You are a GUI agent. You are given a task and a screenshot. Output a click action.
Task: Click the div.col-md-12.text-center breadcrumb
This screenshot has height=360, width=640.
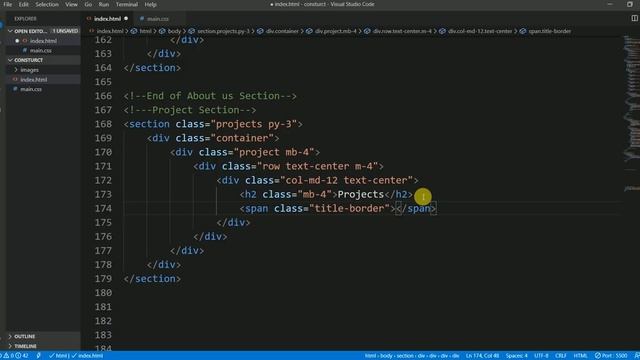pyautogui.click(x=480, y=31)
